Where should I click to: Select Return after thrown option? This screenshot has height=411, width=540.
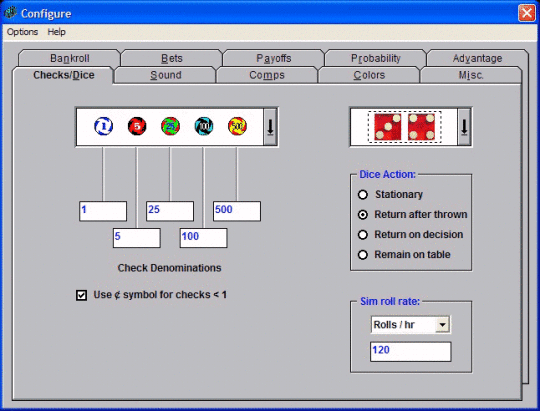pyautogui.click(x=413, y=215)
